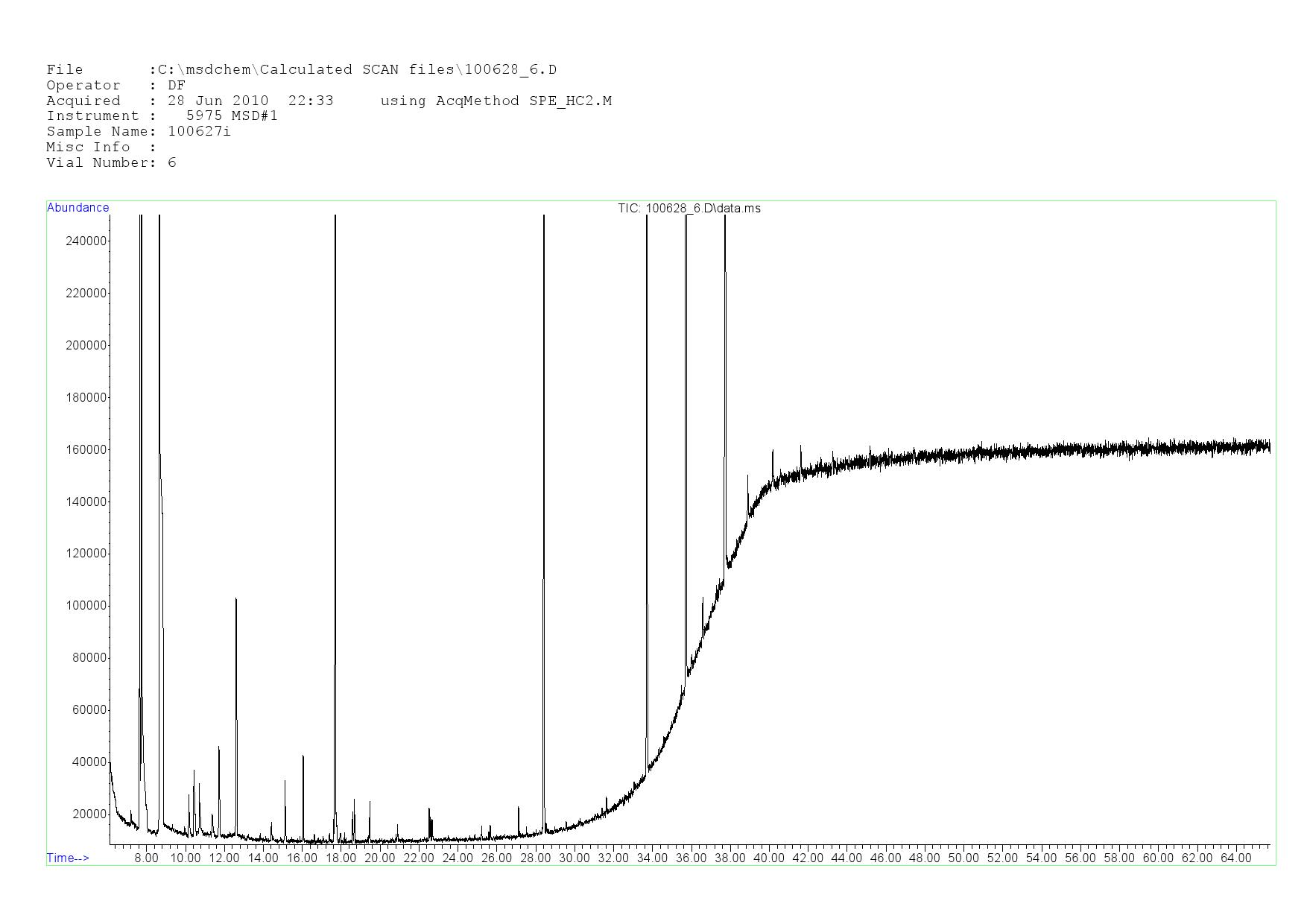
Task: Click the 160000 abundance axis tick label
Action: point(86,449)
